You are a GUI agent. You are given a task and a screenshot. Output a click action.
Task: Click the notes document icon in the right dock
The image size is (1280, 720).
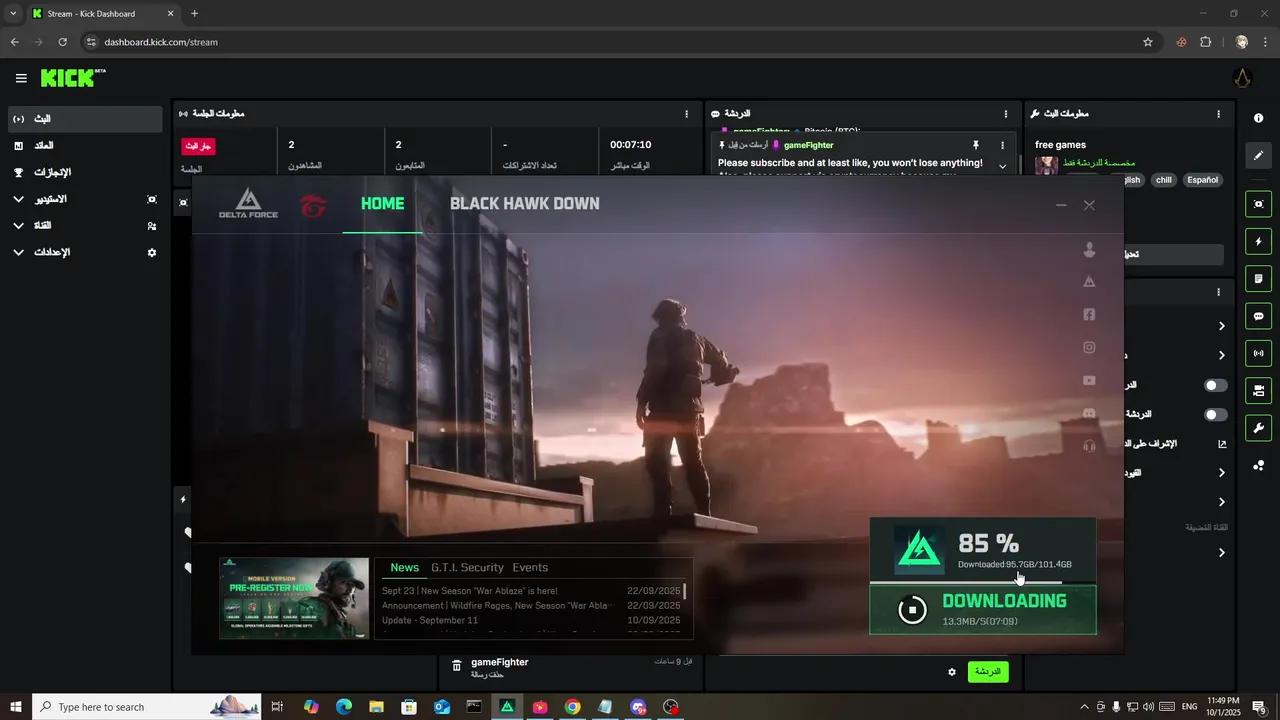(x=1258, y=279)
